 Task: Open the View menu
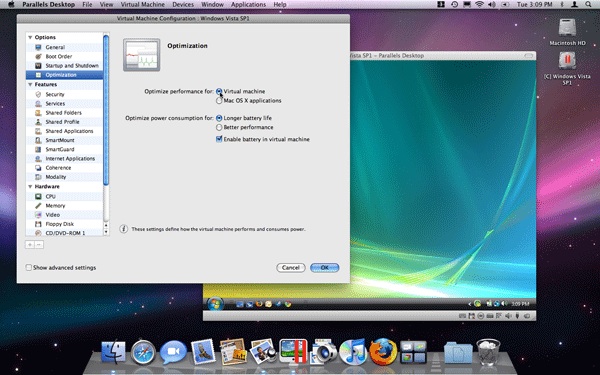click(x=106, y=5)
